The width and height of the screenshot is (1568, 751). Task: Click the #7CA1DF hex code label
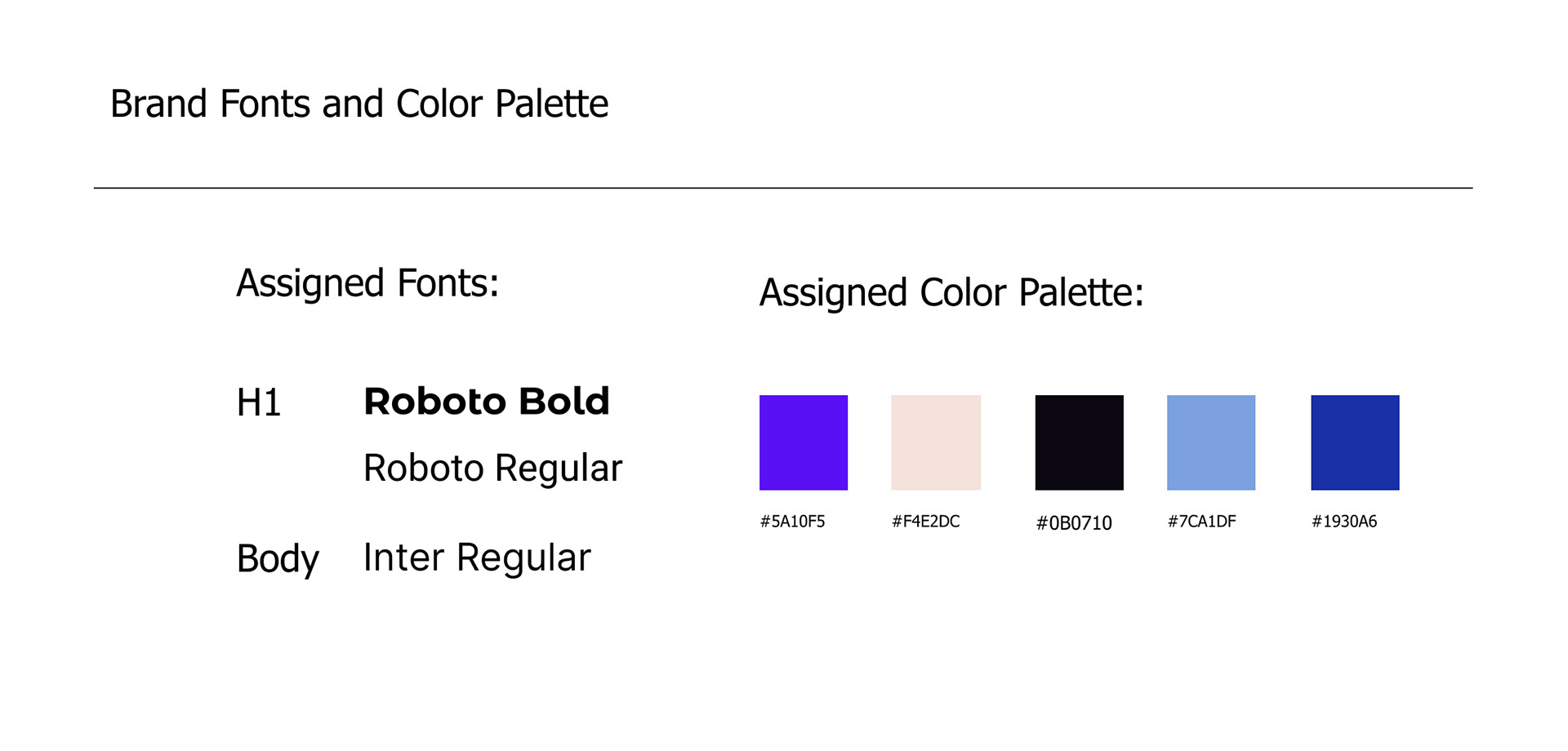(1201, 521)
